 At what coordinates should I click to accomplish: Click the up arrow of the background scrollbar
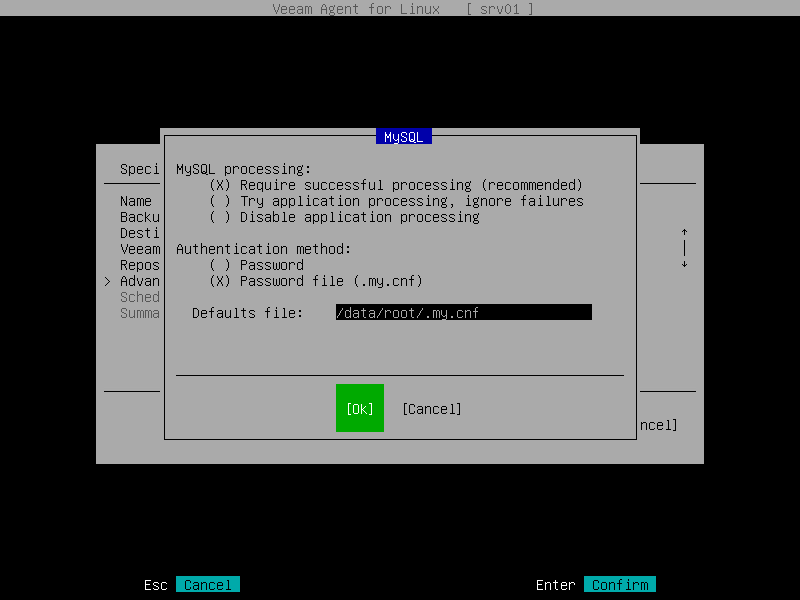[685, 233]
